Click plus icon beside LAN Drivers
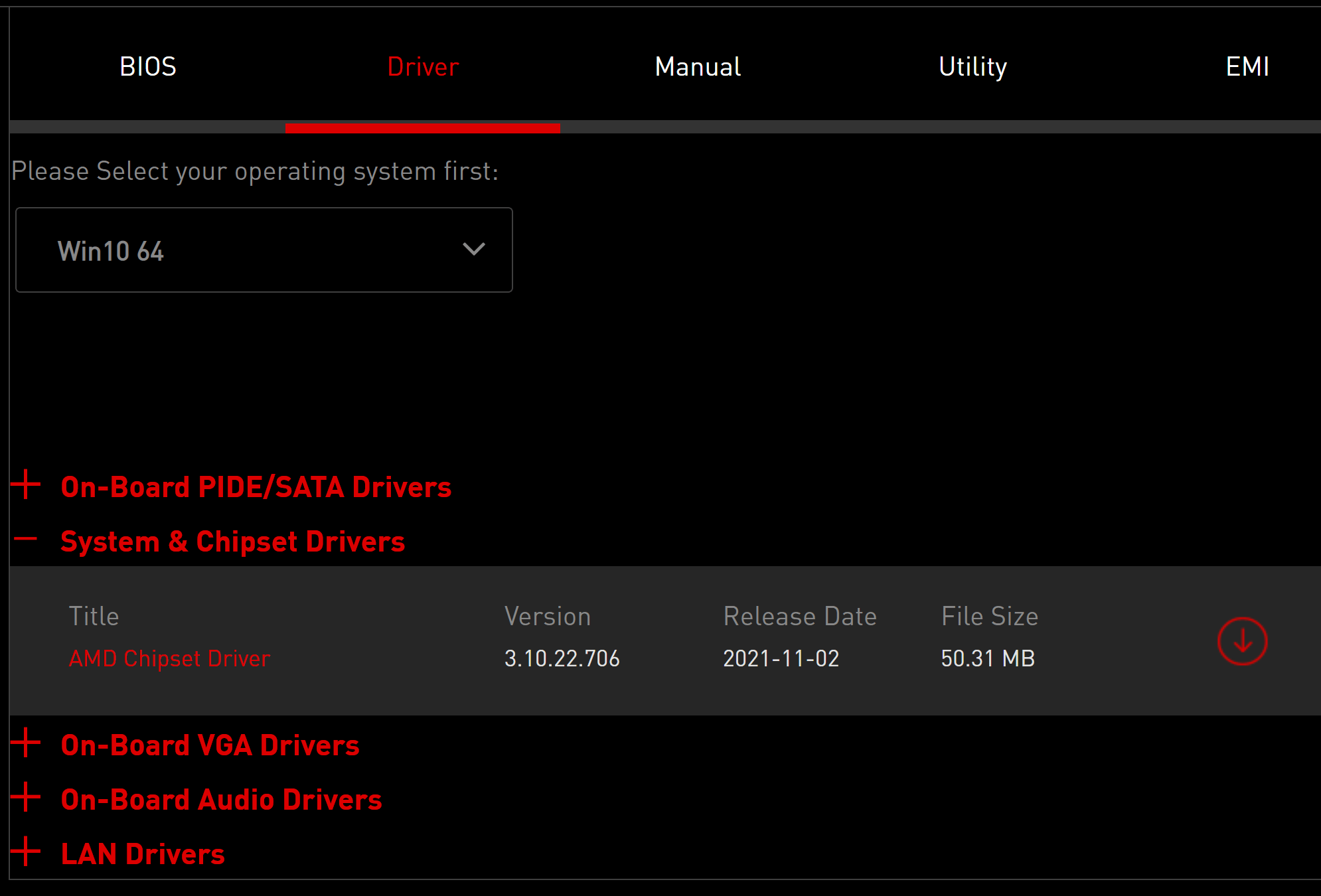Viewport: 1321px width, 896px height. 26,852
